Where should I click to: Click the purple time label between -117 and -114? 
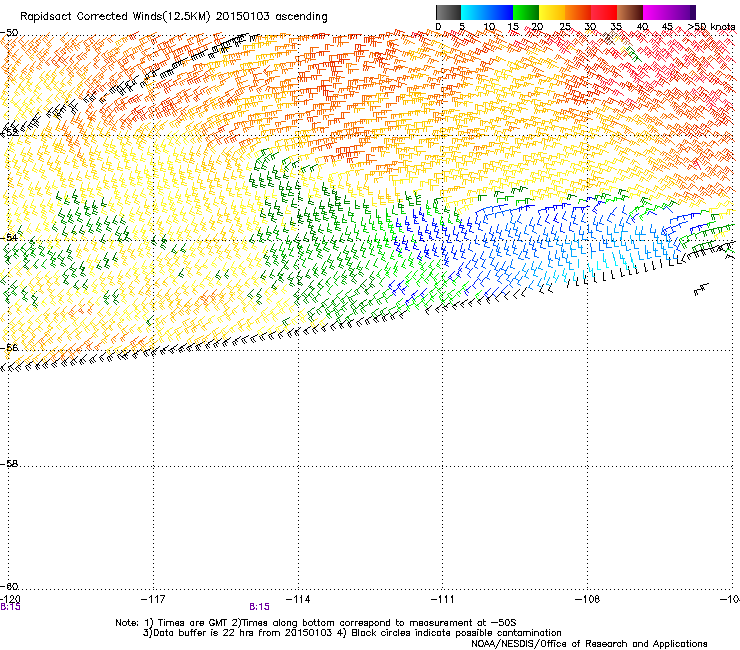pos(260,607)
